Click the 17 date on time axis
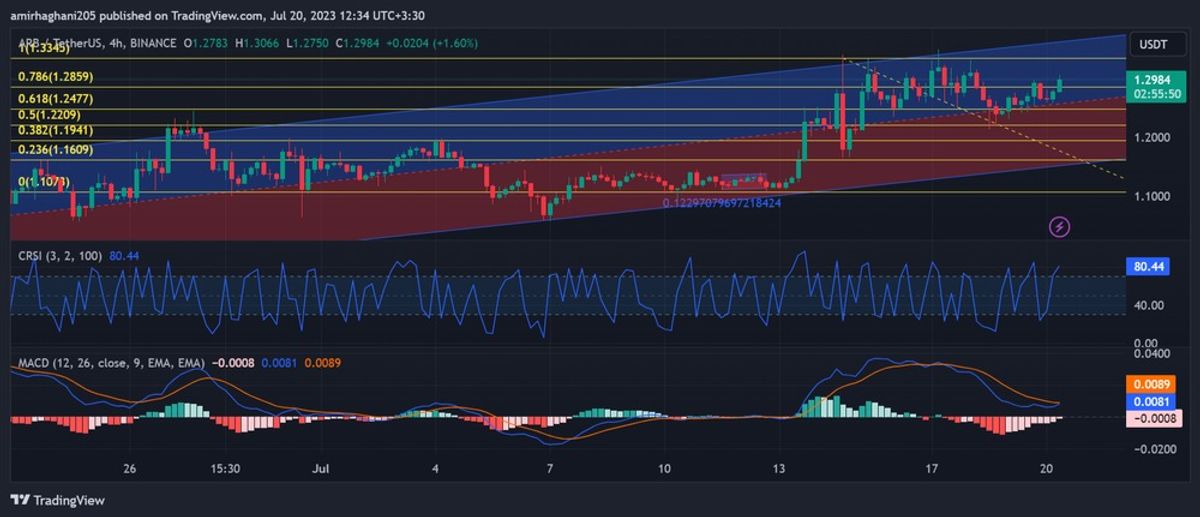Viewport: 1200px width, 517px height. click(931, 468)
